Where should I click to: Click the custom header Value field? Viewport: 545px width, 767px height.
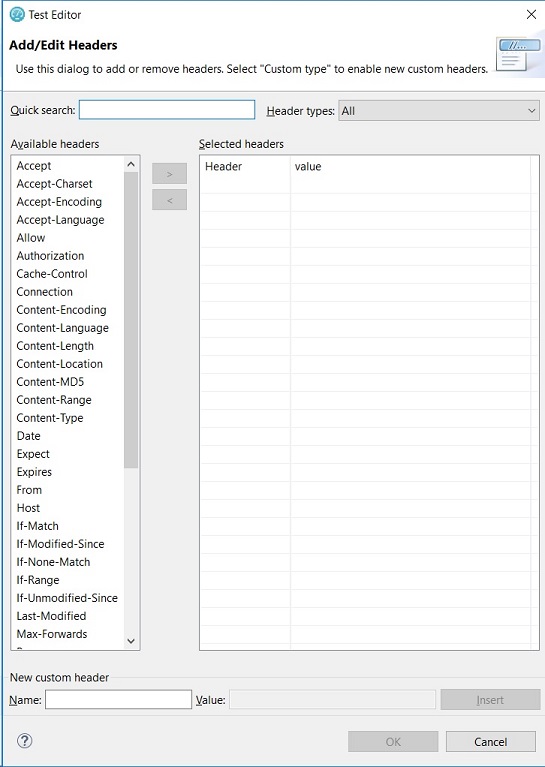coord(333,699)
